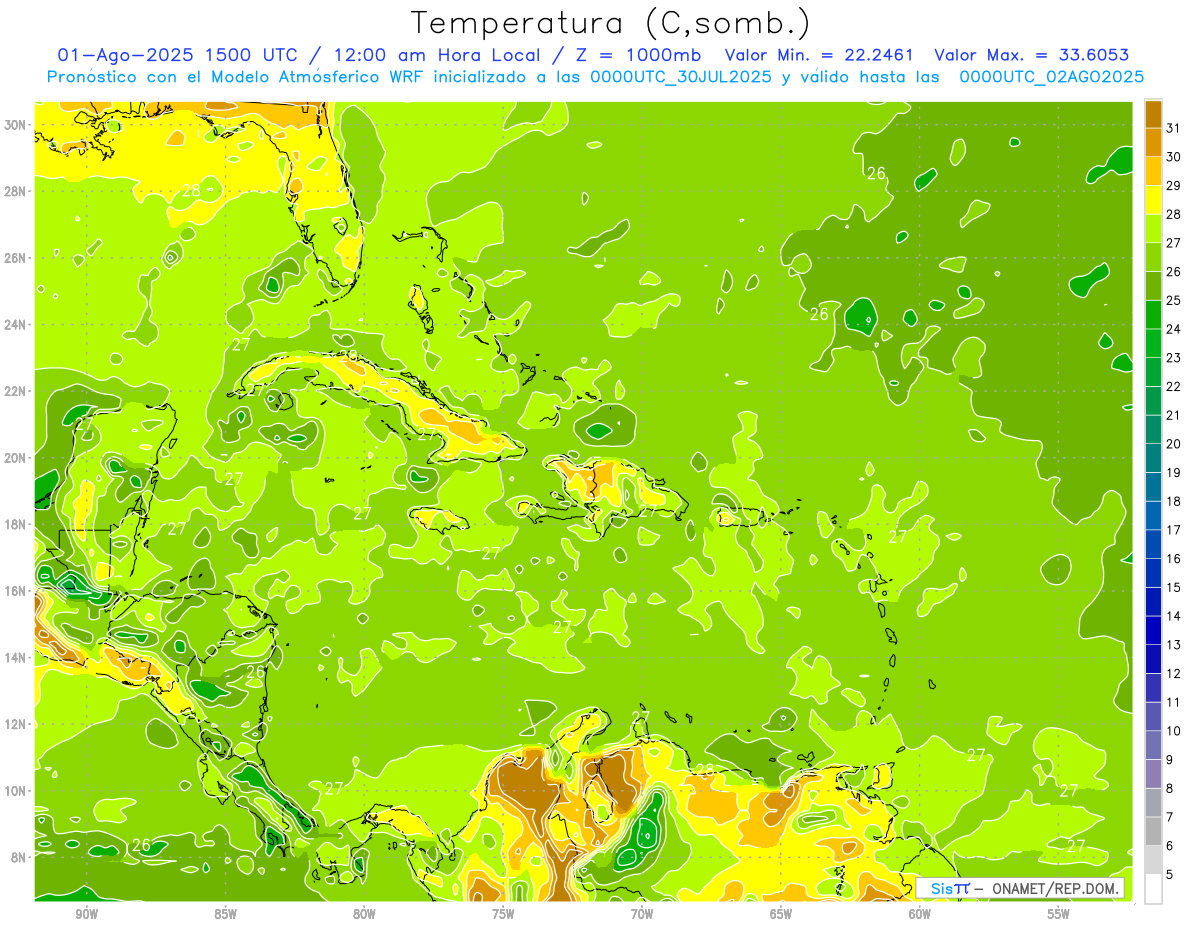Pick the lime legend band between 27 and 28
Image resolution: width=1200 pixels, height=927 pixels.
pos(1153,229)
